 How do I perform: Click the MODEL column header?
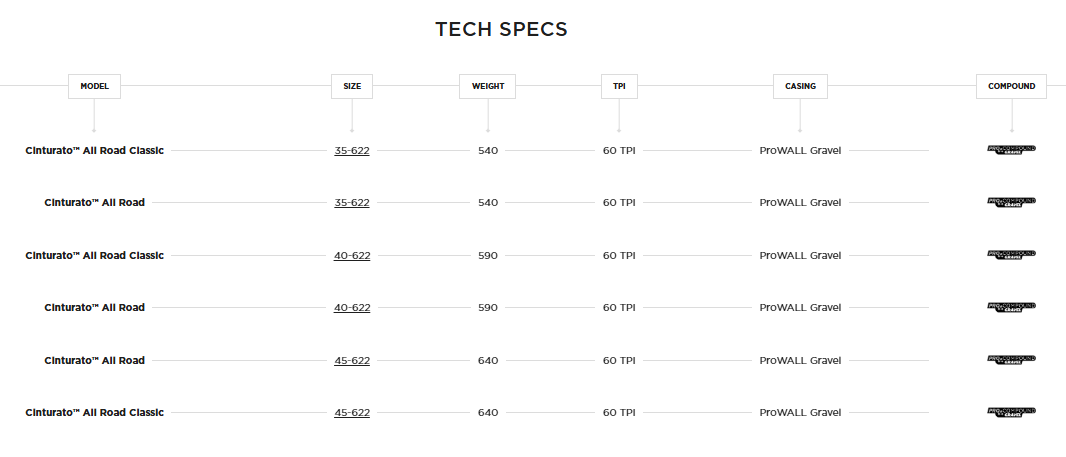point(94,86)
